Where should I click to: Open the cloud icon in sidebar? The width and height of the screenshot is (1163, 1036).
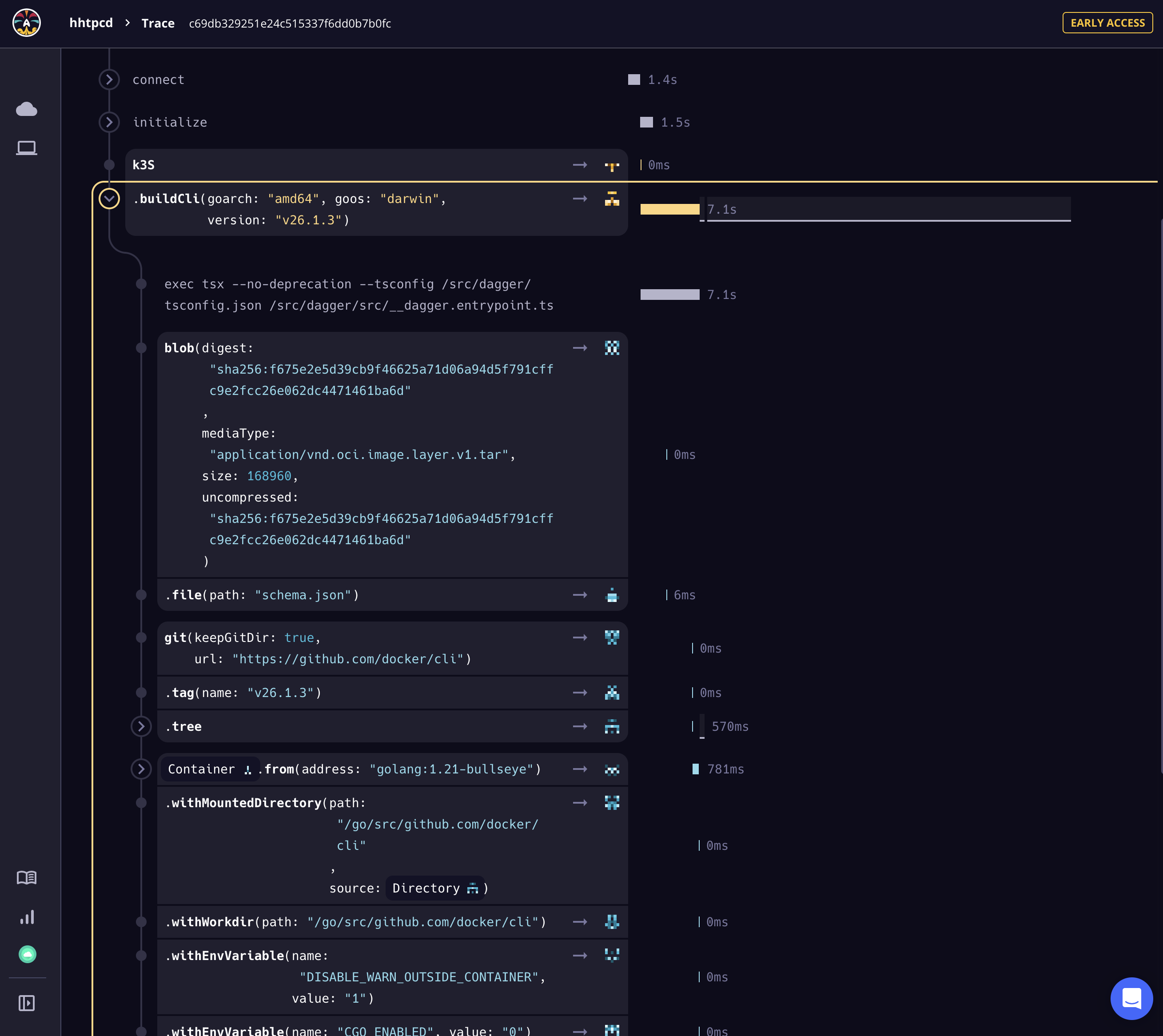pyautogui.click(x=27, y=109)
